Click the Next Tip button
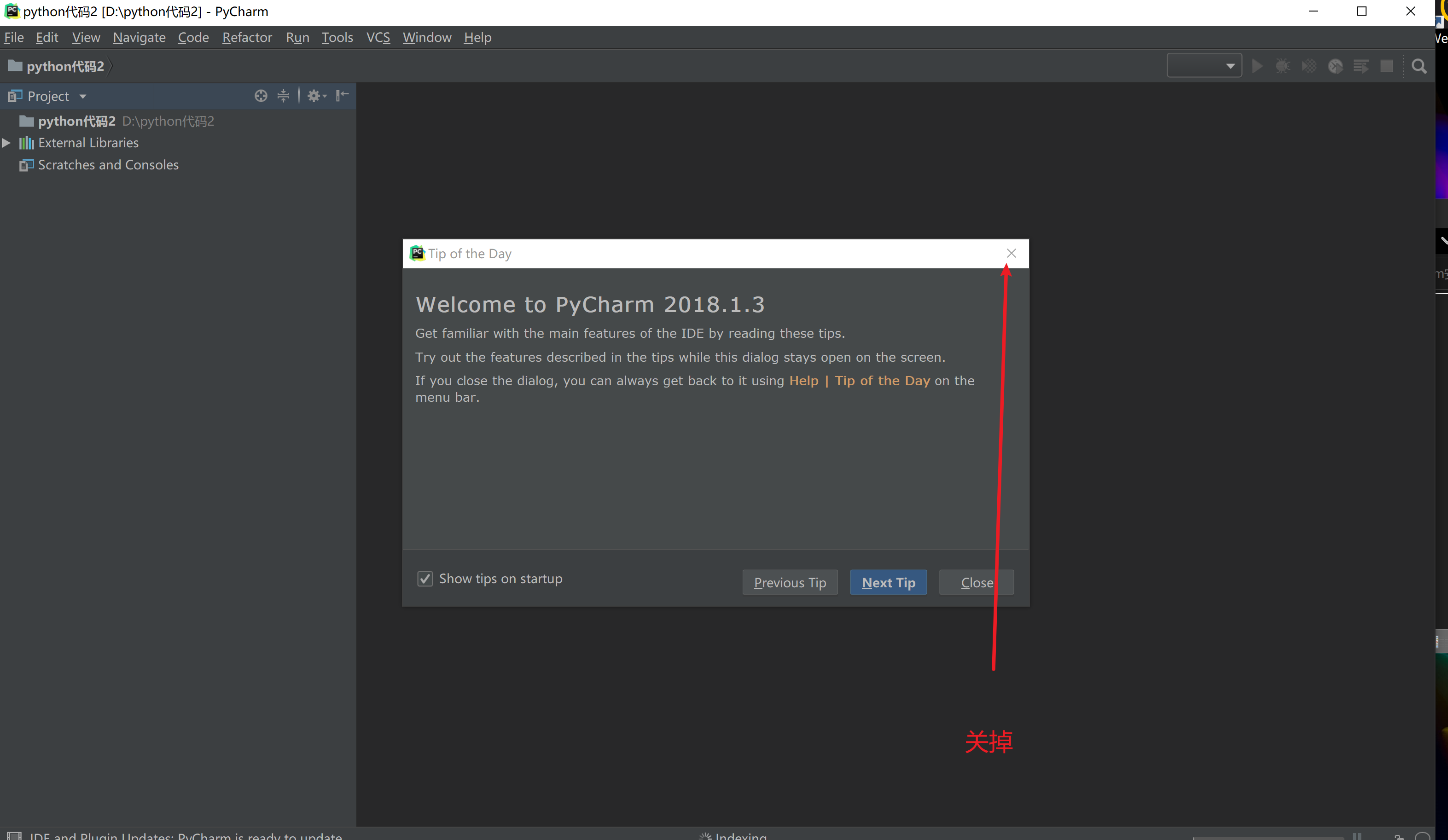The width and height of the screenshot is (1448, 840). 888,583
